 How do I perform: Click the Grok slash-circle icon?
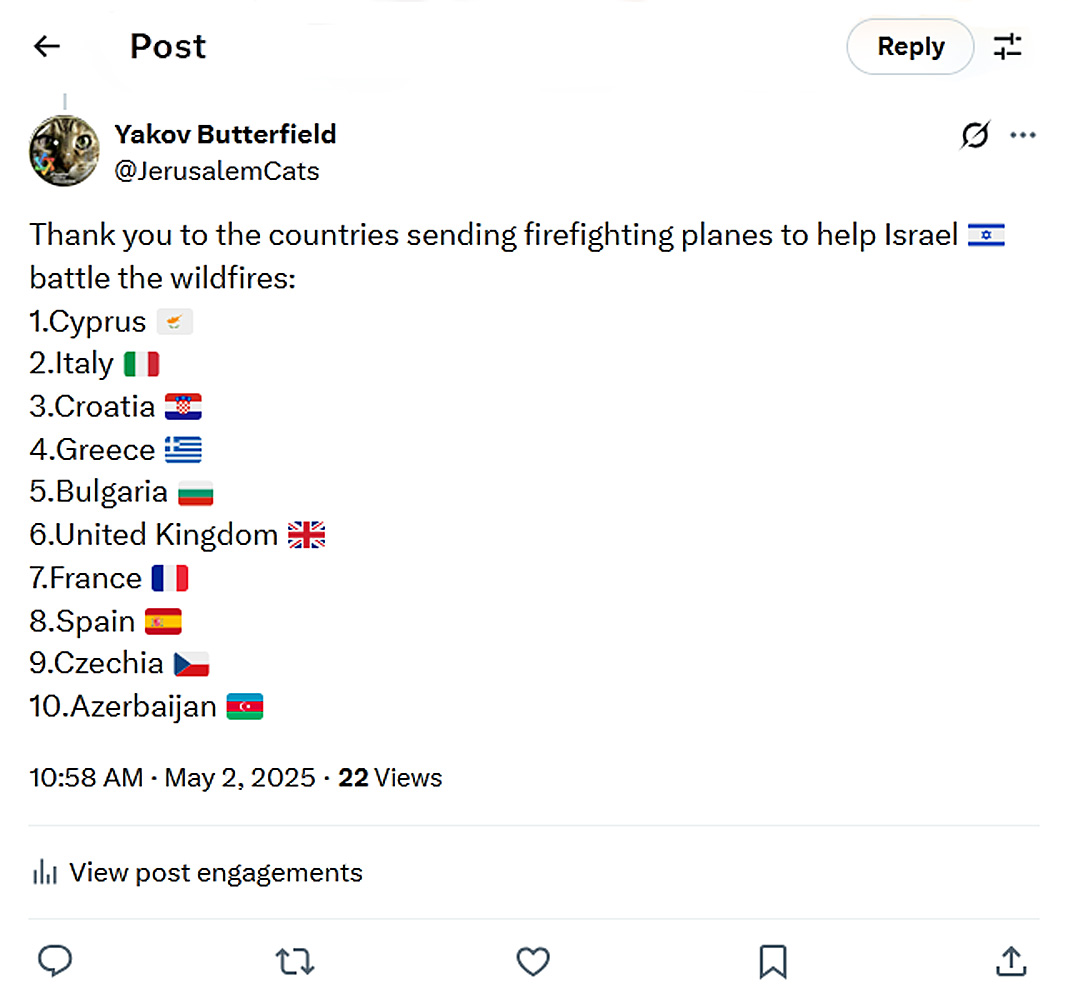pyautogui.click(x=975, y=135)
